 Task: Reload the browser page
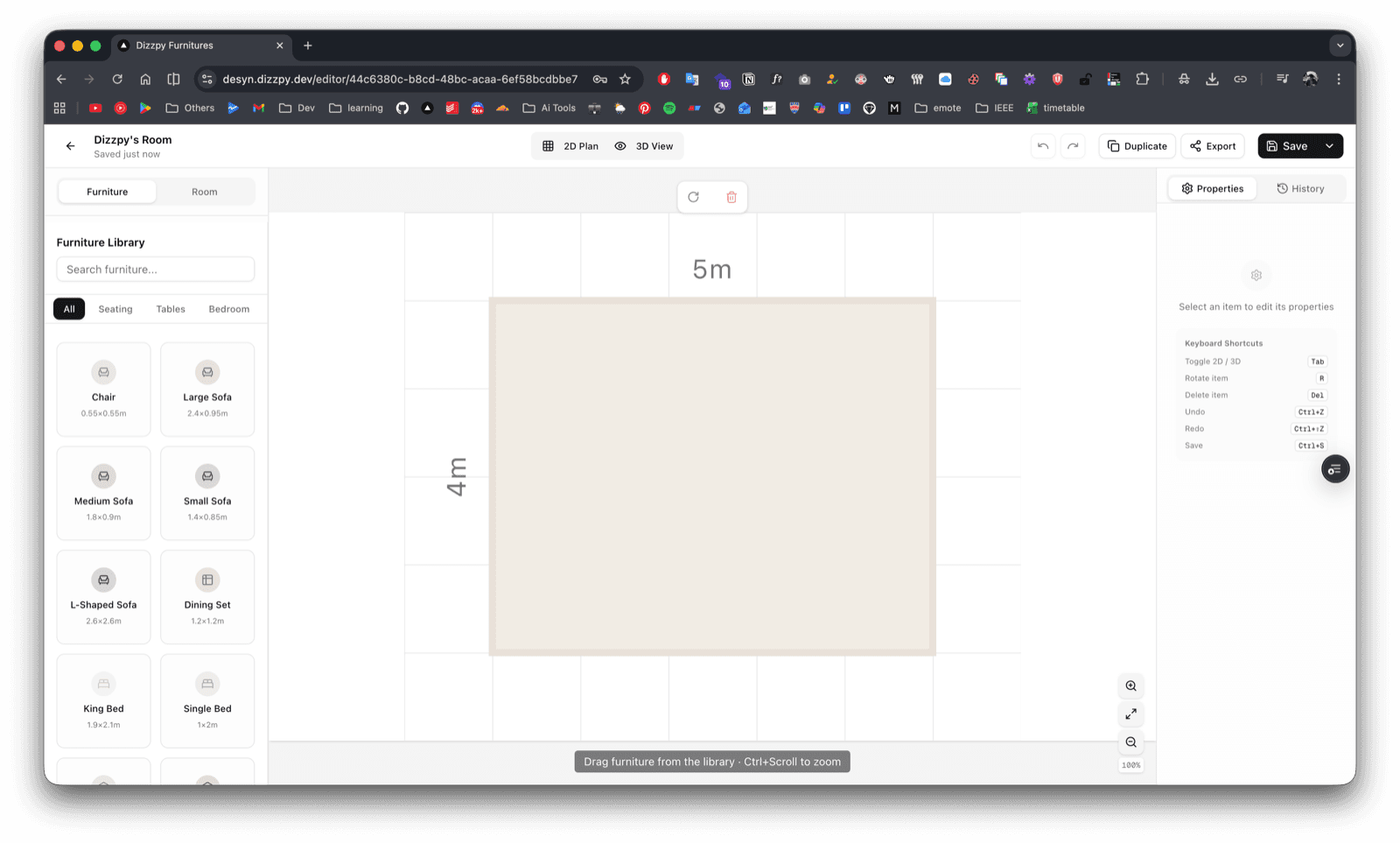click(x=117, y=79)
